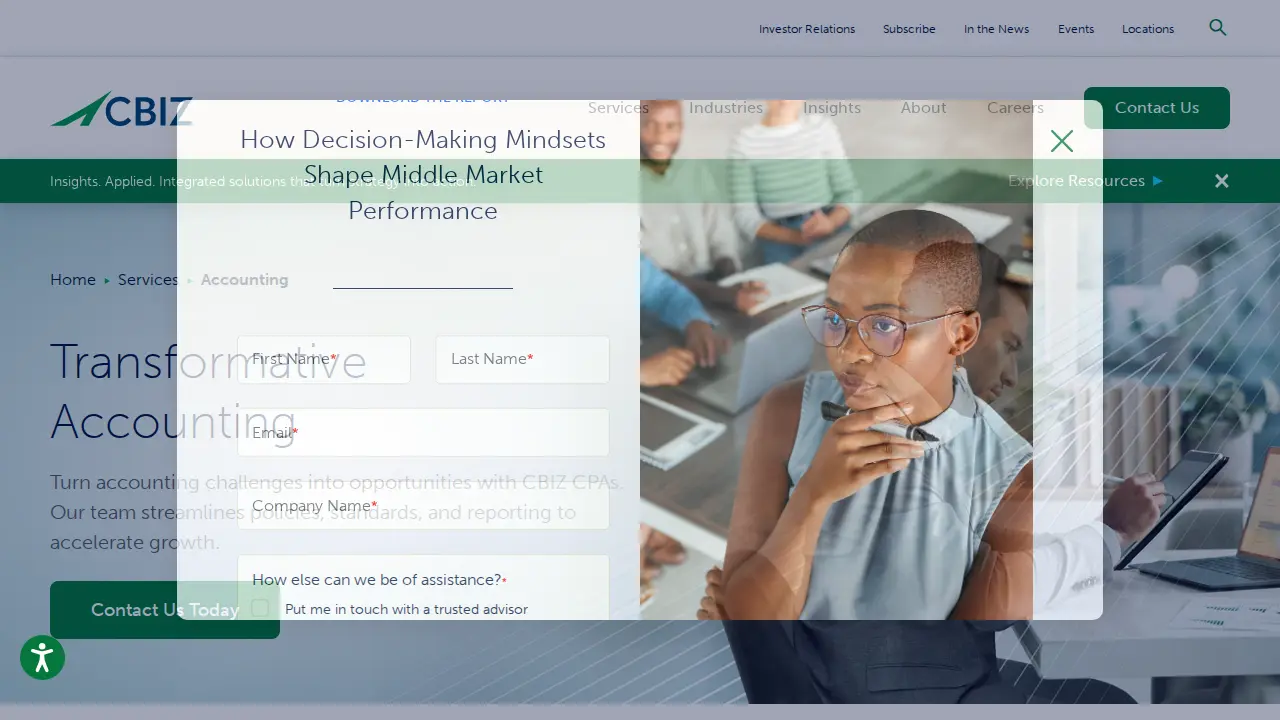This screenshot has width=1280, height=720.
Task: Open the site search magnifier icon
Action: 1217,28
